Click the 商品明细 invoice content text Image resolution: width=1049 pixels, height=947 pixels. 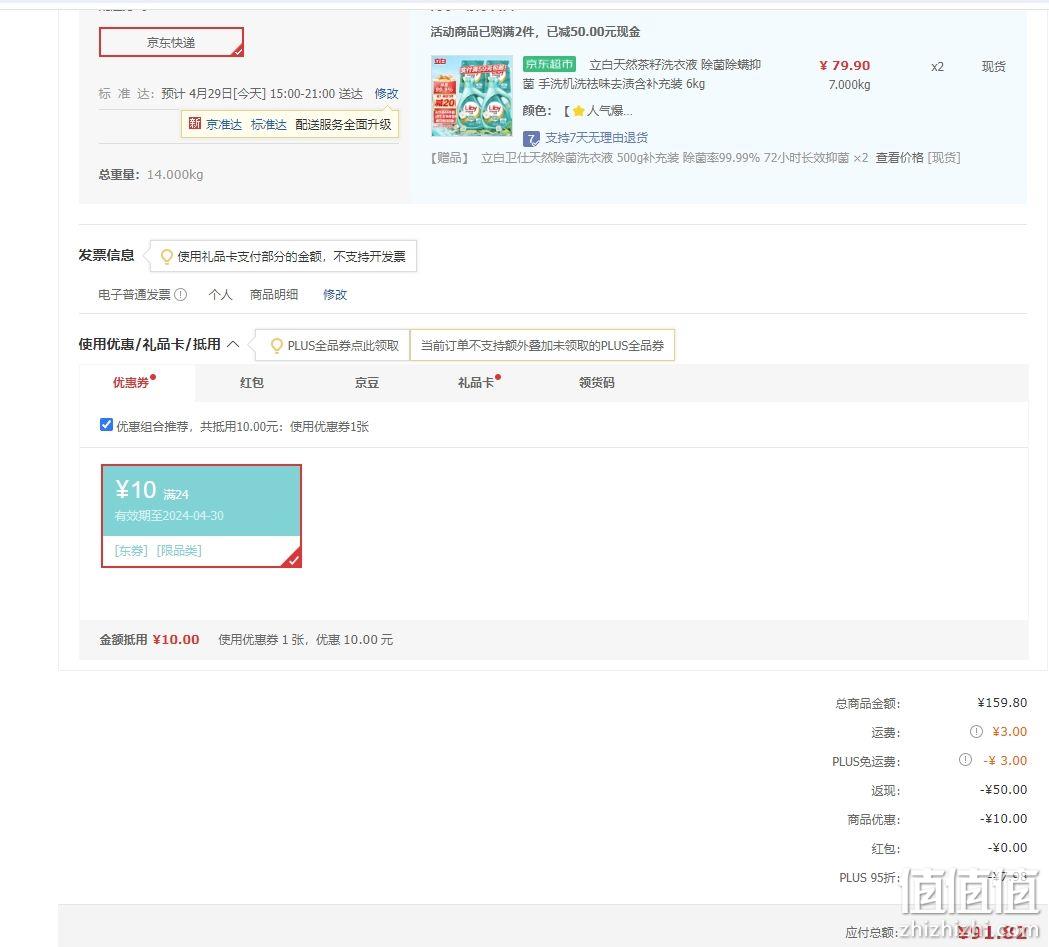point(274,294)
